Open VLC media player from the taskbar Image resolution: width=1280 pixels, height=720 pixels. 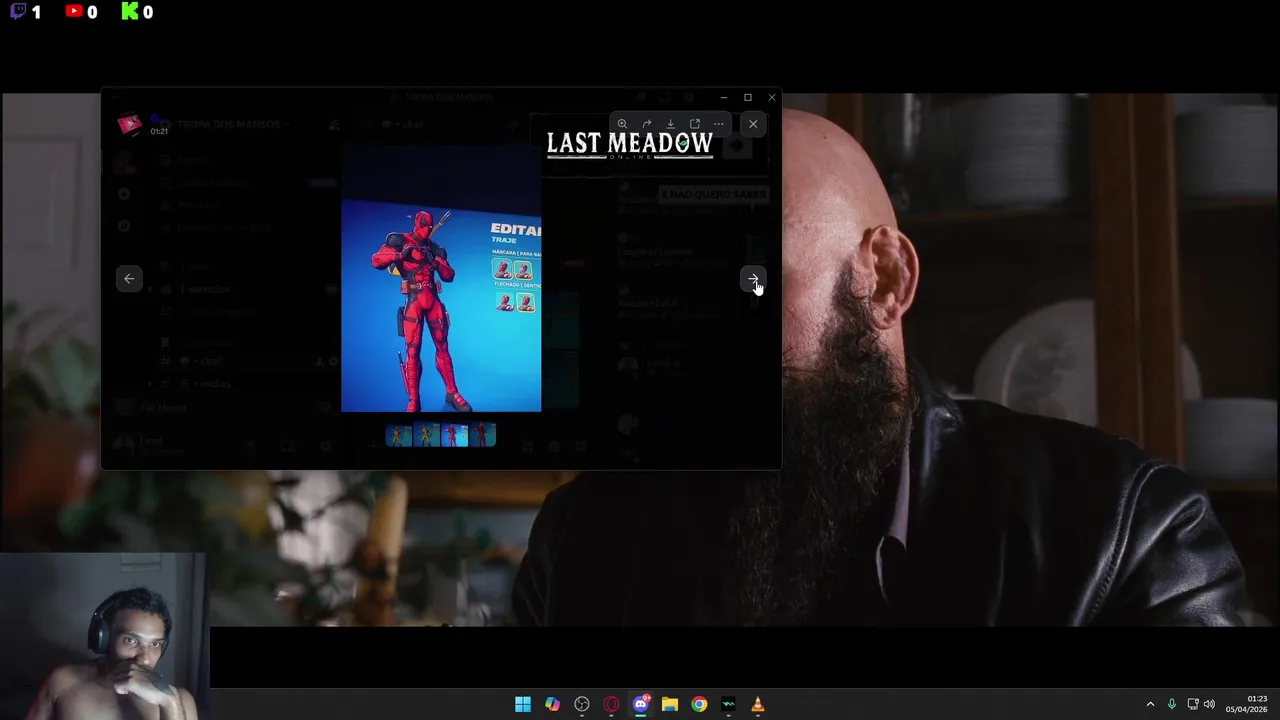tap(758, 705)
